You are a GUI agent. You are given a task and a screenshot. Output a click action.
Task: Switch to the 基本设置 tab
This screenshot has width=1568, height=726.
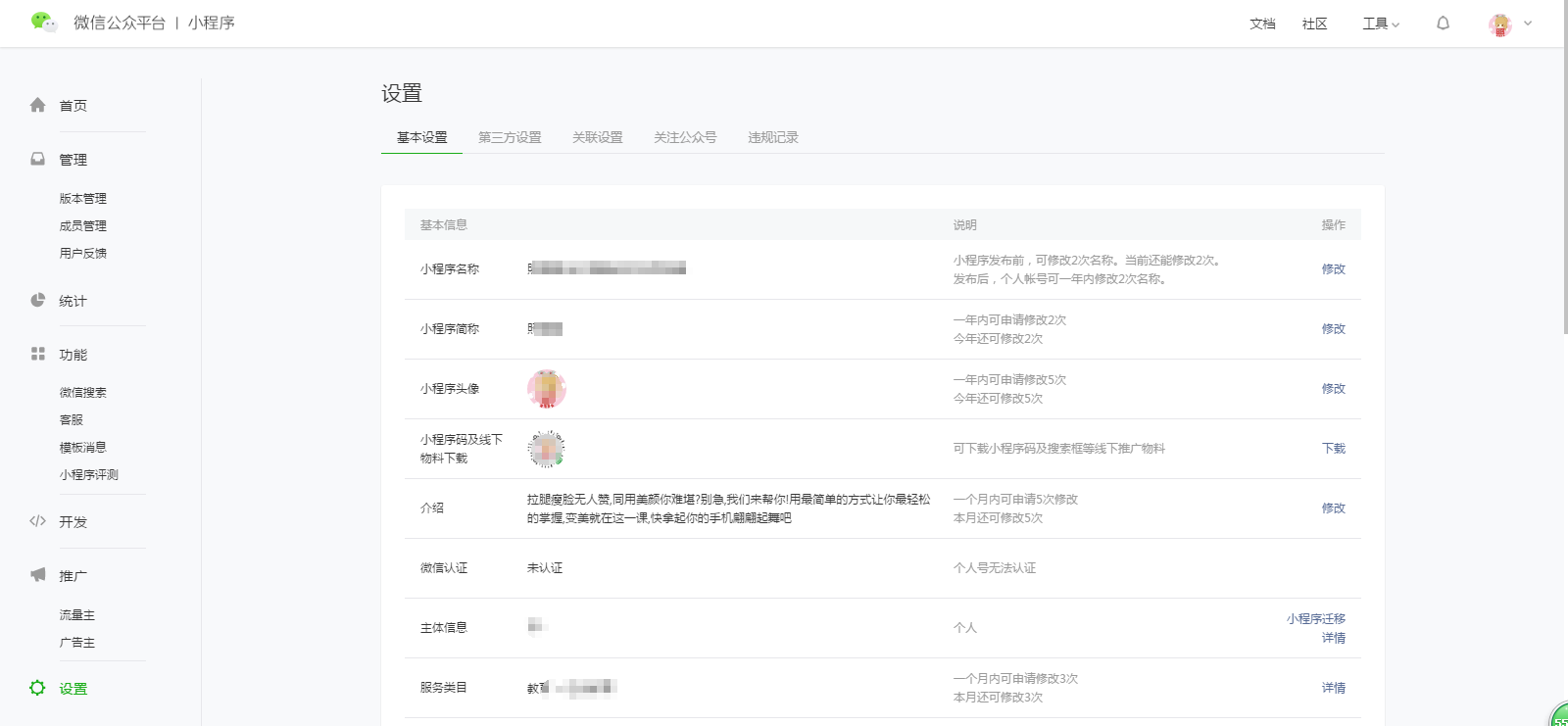point(421,137)
